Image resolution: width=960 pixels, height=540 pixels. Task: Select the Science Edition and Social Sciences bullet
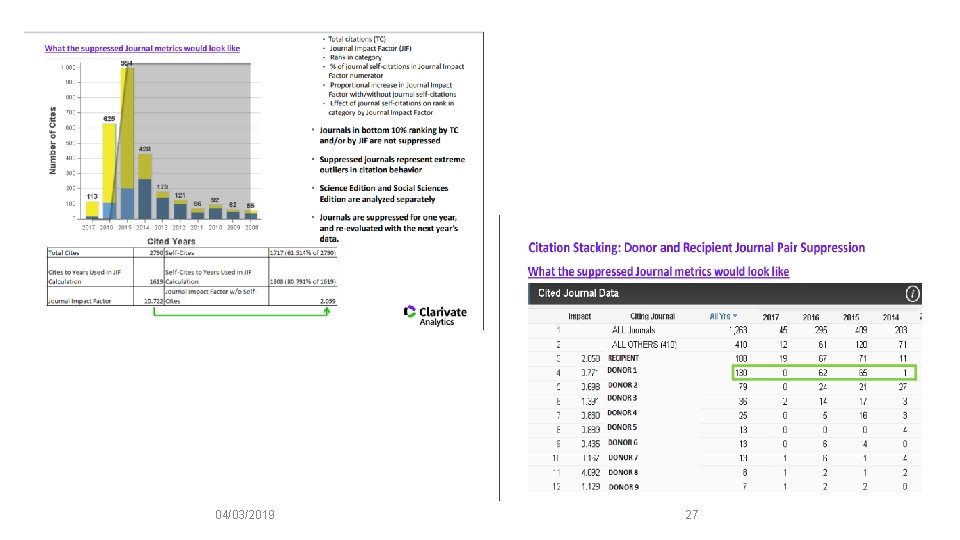coord(383,193)
